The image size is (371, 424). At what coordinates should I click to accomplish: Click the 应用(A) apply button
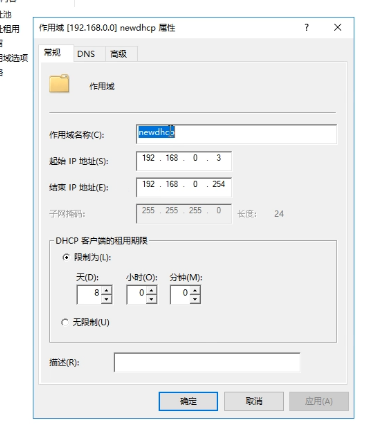point(319,401)
